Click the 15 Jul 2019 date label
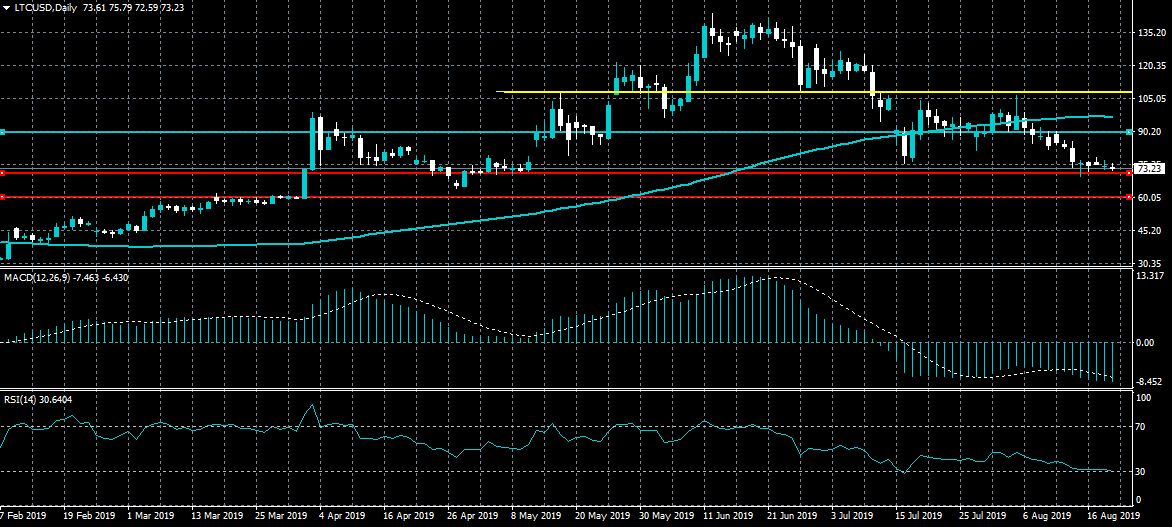Viewport: 1172px width, 527px height. point(919,516)
